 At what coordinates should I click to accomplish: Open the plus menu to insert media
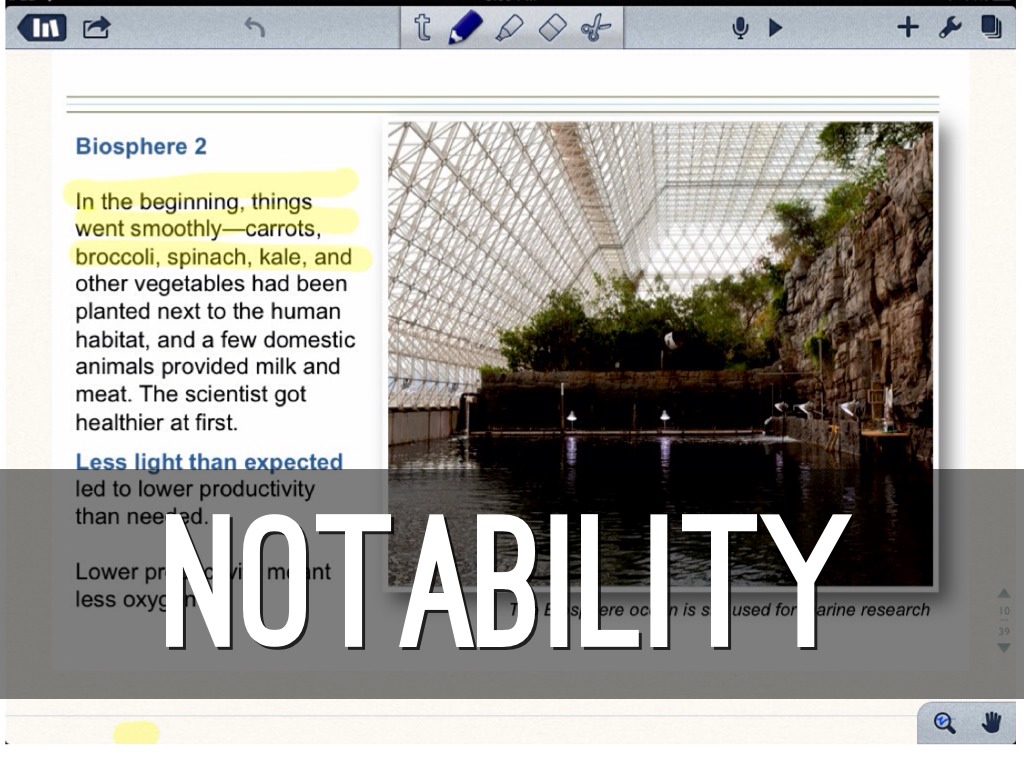pyautogui.click(x=907, y=27)
